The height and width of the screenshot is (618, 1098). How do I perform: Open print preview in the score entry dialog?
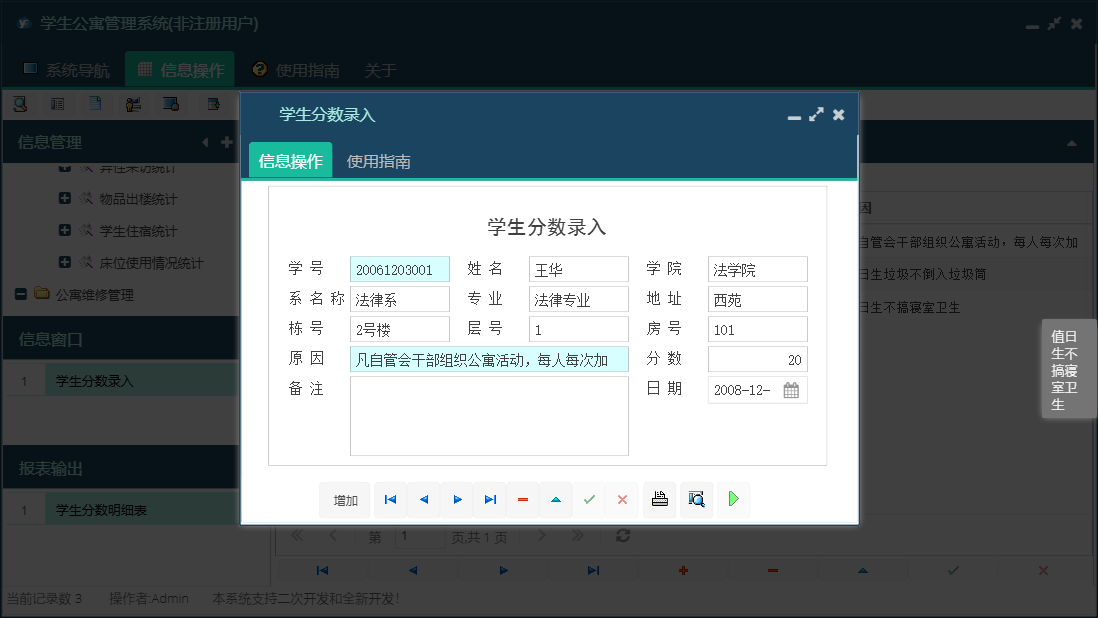tap(696, 499)
